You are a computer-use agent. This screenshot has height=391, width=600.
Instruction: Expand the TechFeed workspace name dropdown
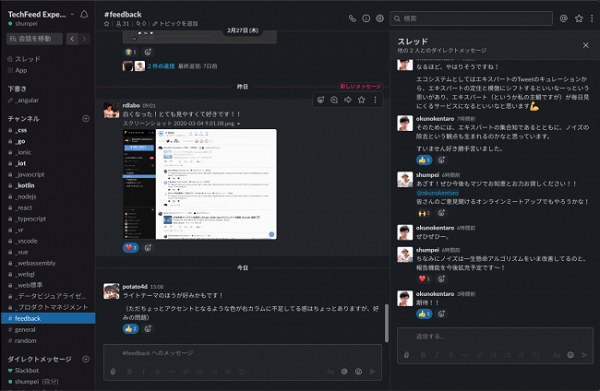click(72, 15)
